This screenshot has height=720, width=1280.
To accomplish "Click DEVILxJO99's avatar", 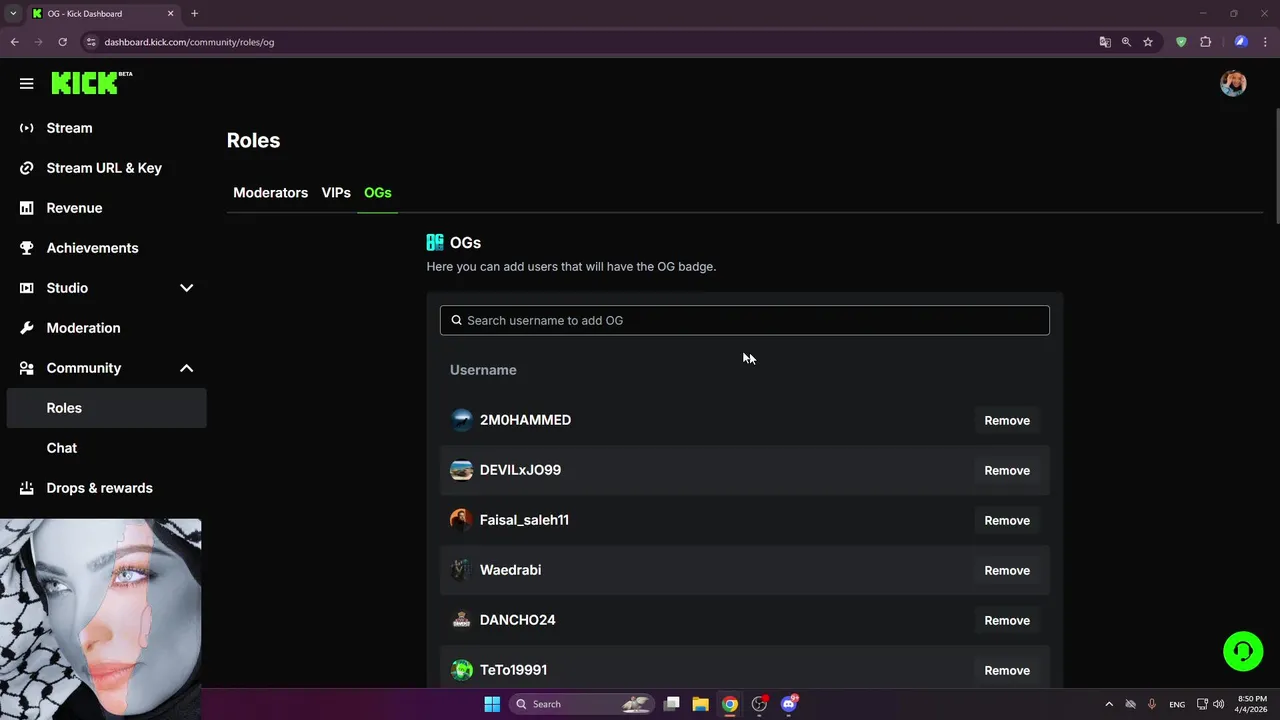I will pyautogui.click(x=461, y=470).
